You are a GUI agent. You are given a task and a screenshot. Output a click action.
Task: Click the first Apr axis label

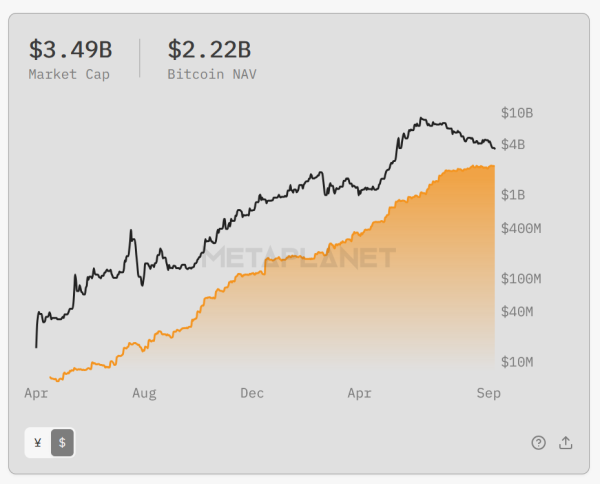point(36,393)
